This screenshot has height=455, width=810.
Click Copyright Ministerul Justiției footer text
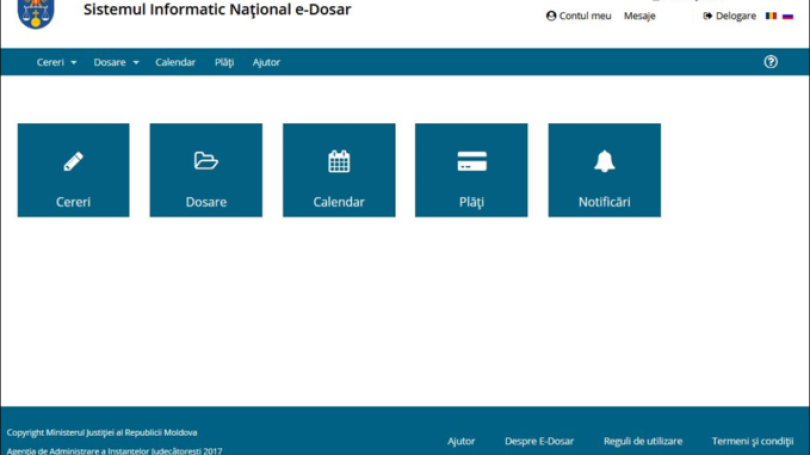click(x=102, y=432)
